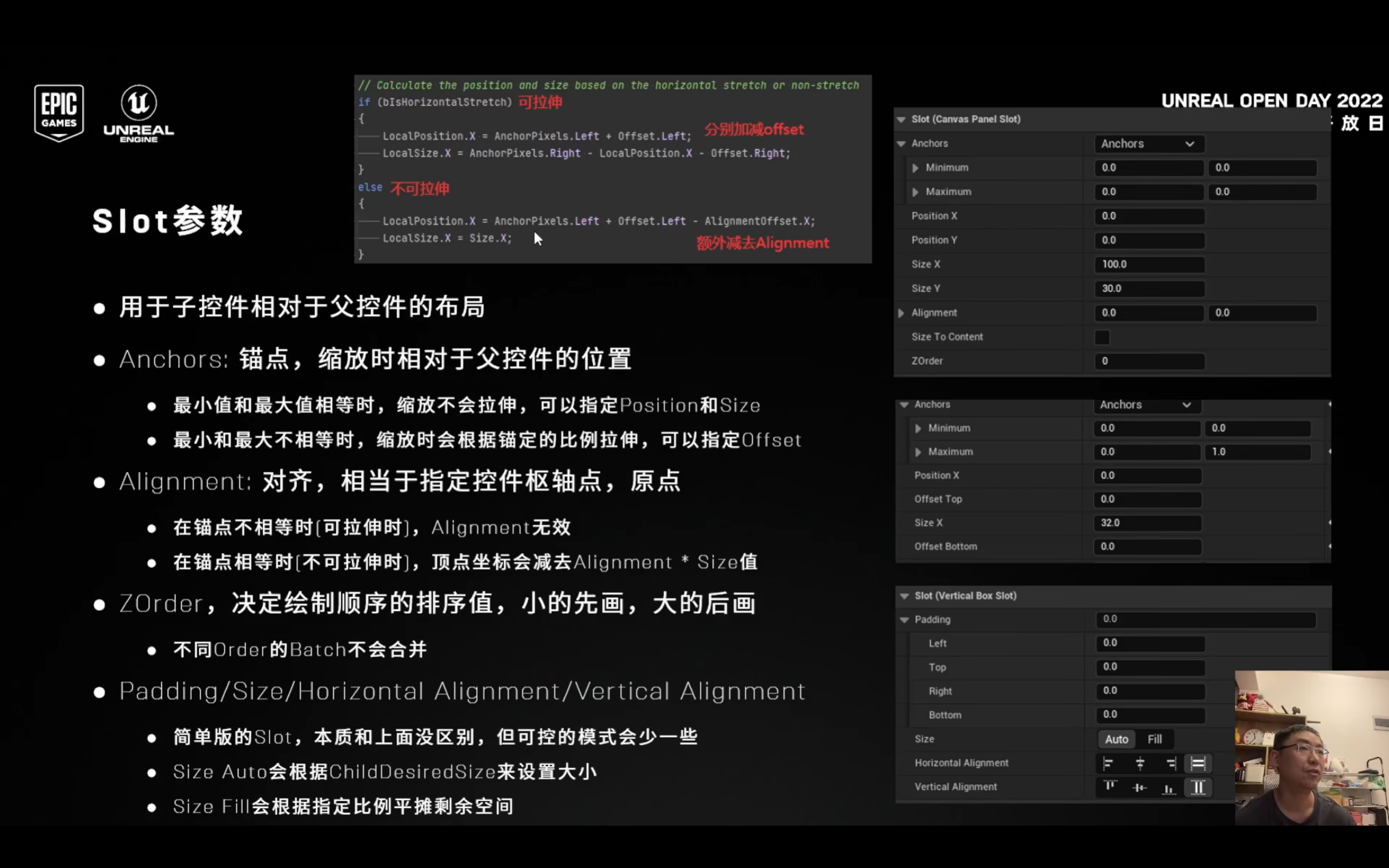This screenshot has width=1389, height=868.
Task: Set horizontal alignment to fill
Action: click(x=1198, y=763)
